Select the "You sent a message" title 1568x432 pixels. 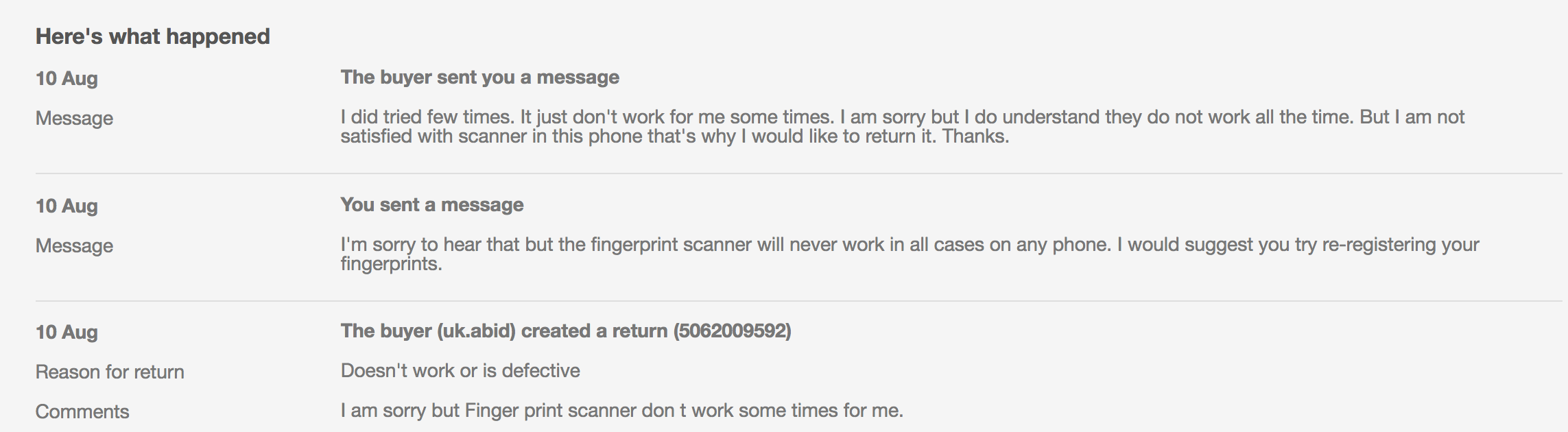(x=431, y=204)
